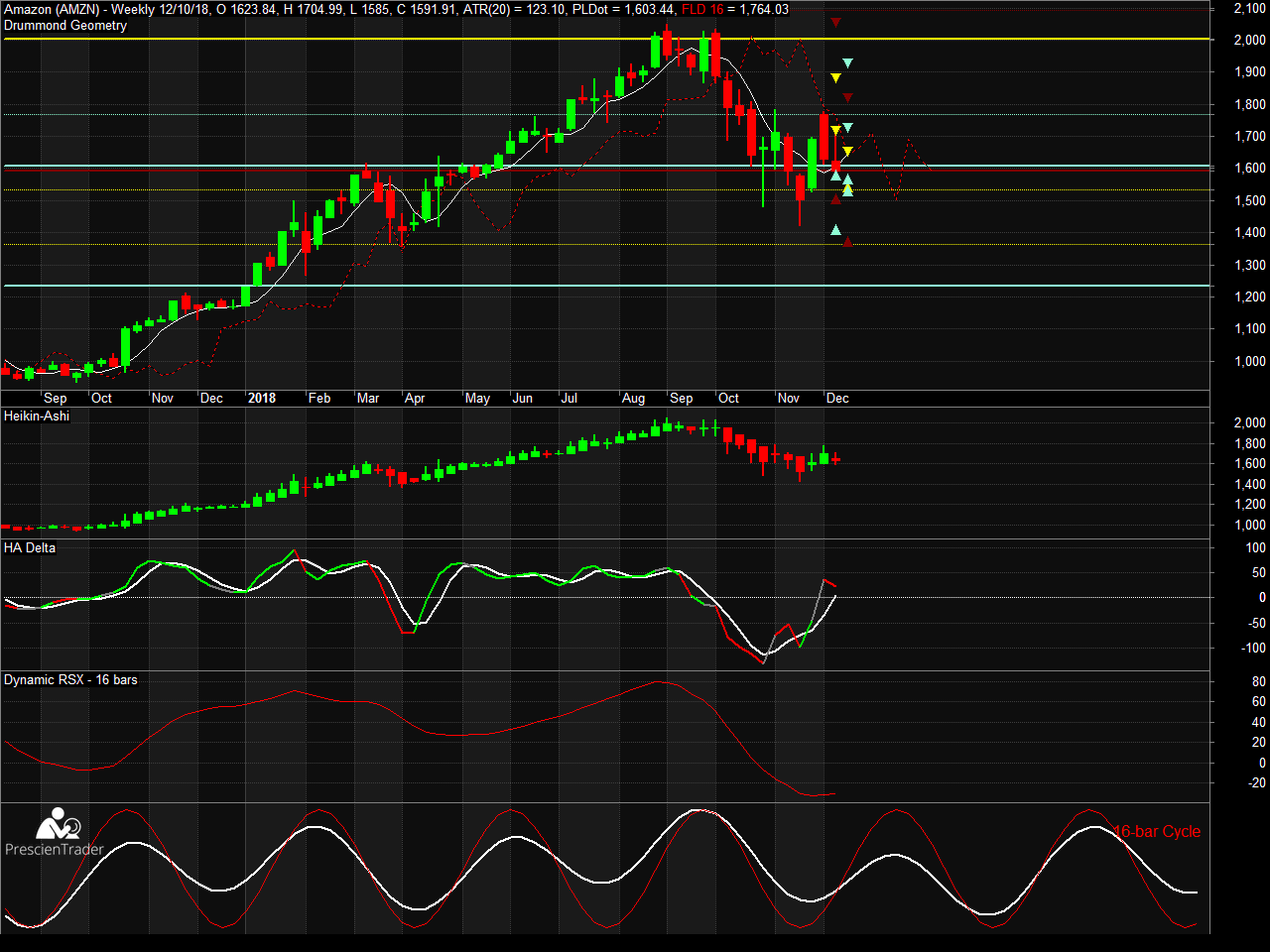Click the "-100" label on HA Delta axis
The height and width of the screenshot is (952, 1270).
tap(1254, 649)
